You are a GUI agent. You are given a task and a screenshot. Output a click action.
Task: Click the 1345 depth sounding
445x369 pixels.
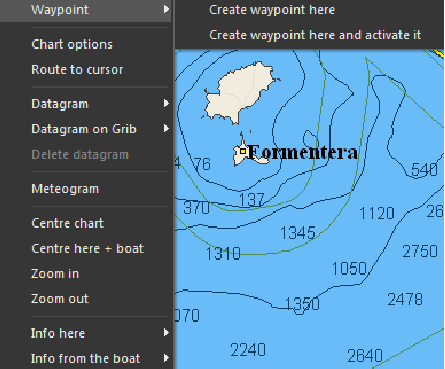tap(298, 232)
